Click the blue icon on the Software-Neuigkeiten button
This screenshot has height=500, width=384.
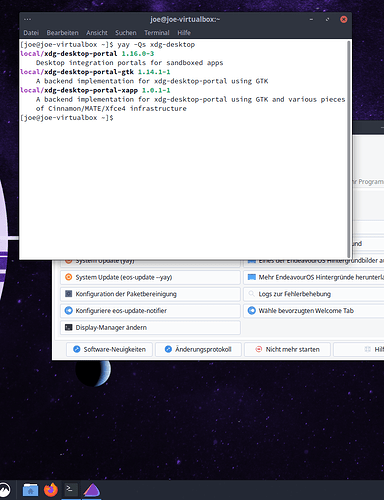tap(77, 349)
